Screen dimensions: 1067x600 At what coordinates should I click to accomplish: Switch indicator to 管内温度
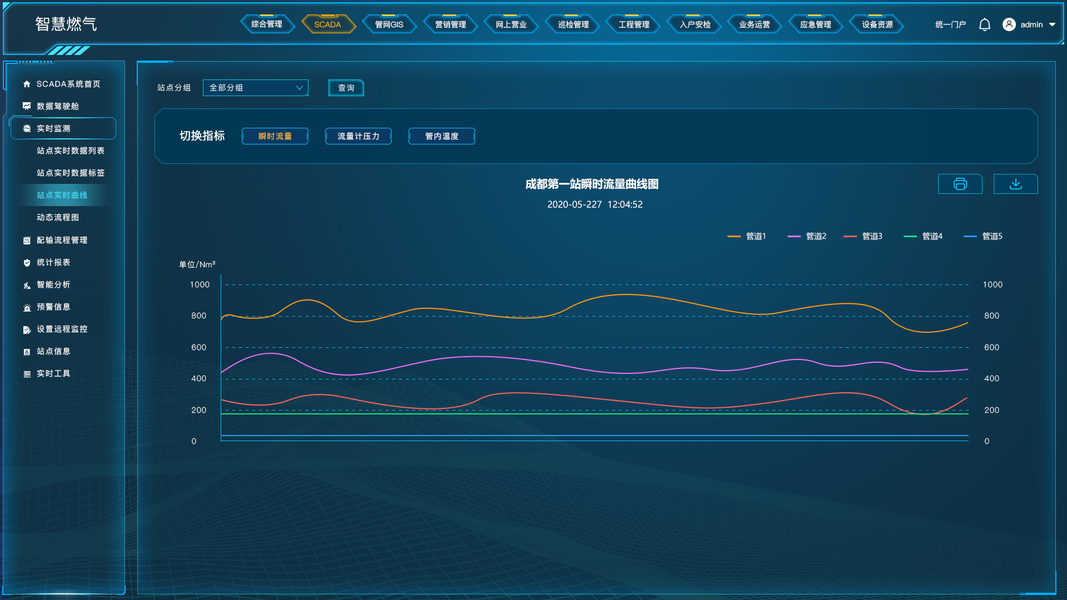[442, 136]
